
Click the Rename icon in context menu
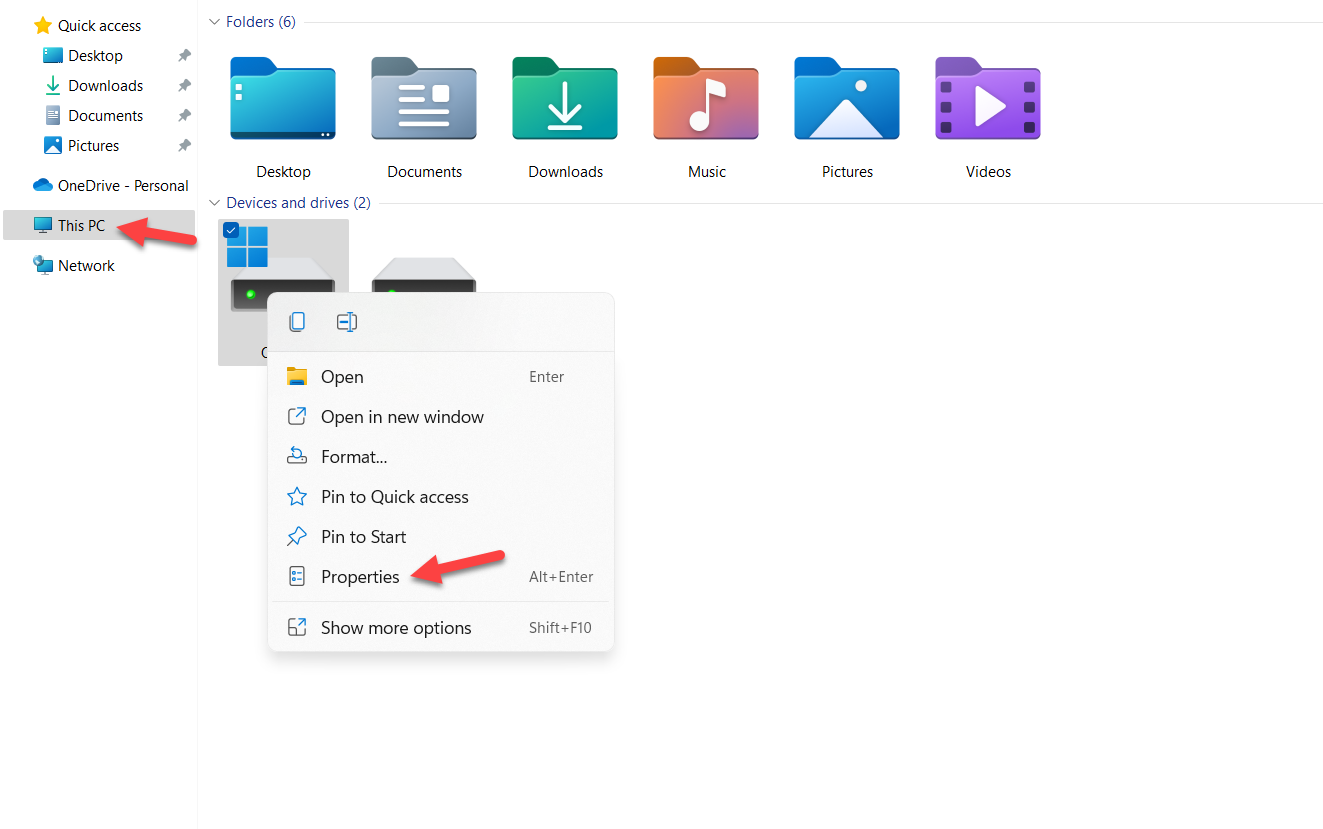[x=347, y=322]
